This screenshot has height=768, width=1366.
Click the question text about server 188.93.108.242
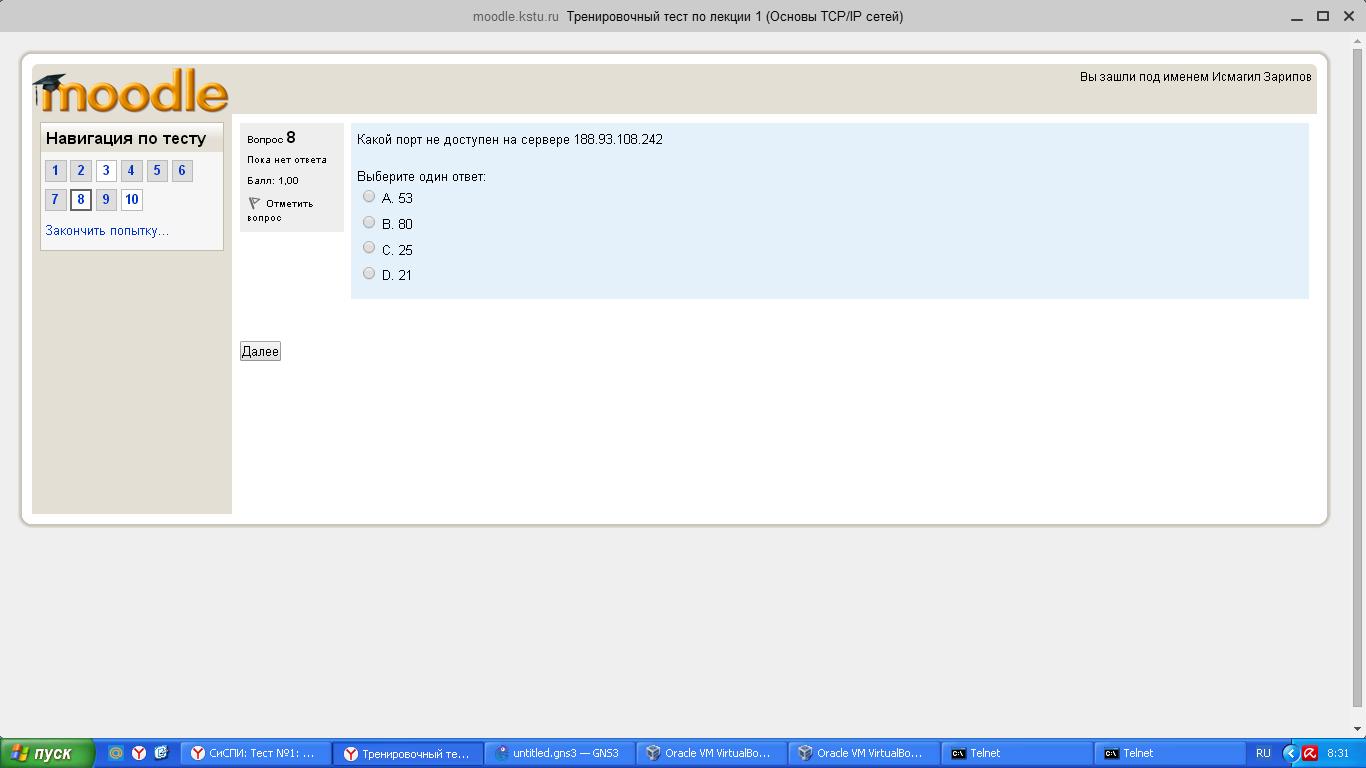(510, 139)
